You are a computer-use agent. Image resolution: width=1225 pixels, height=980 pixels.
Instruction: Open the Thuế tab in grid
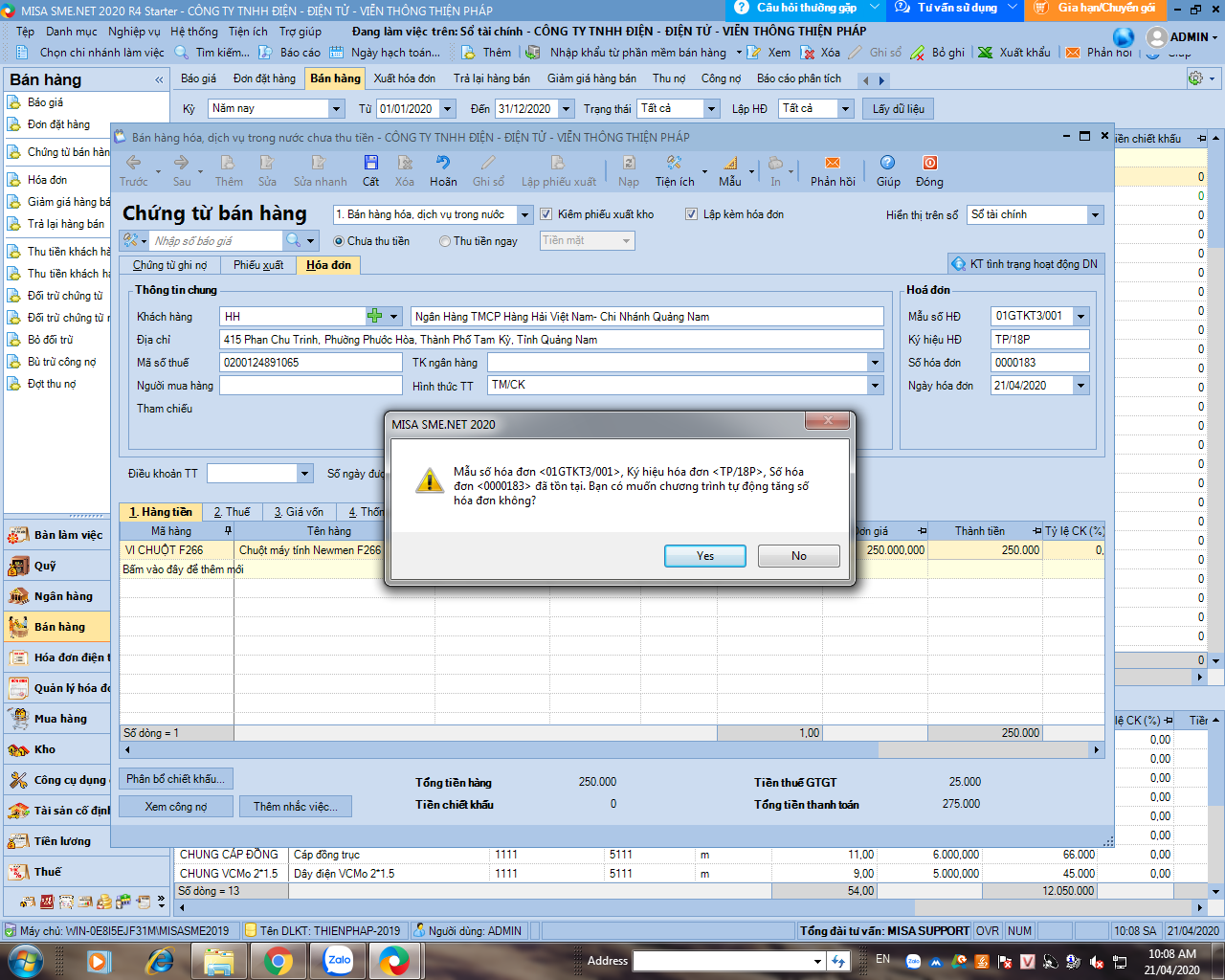[232, 512]
